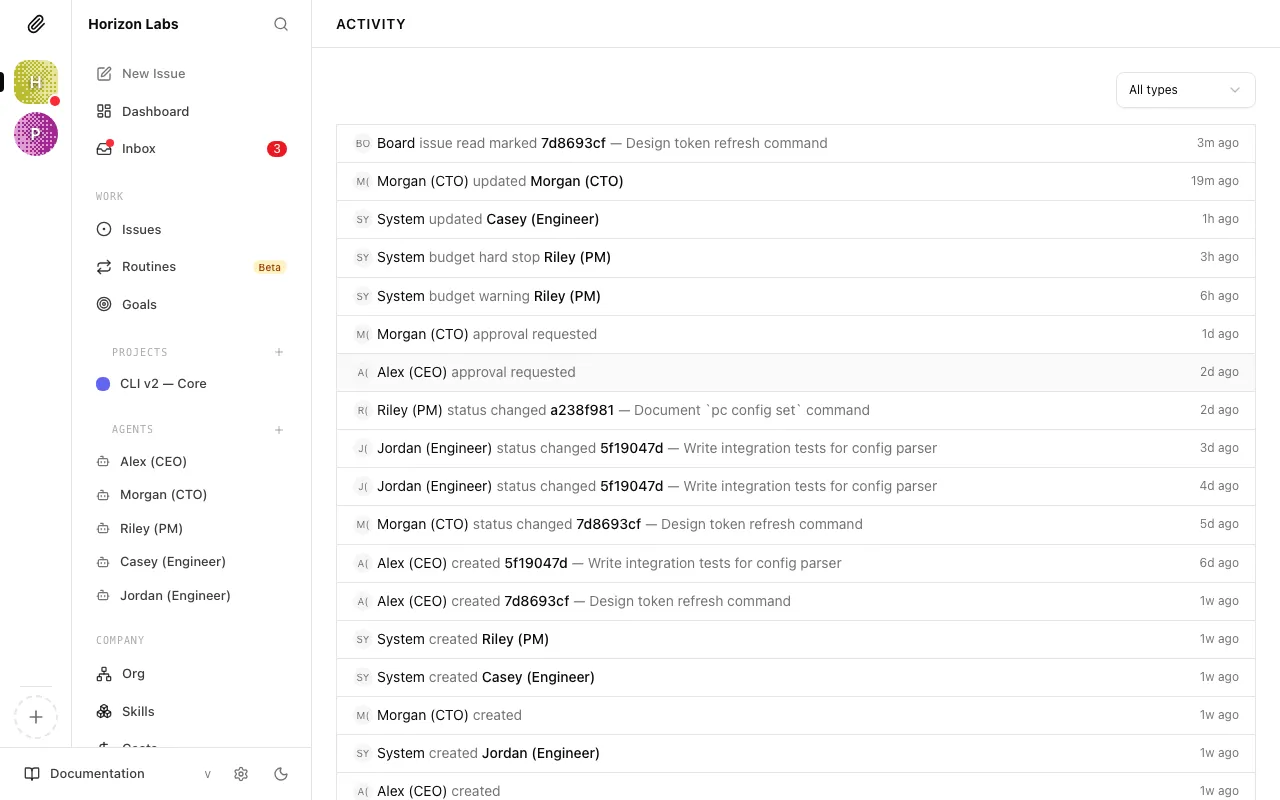Select agent Jordan (Engineer) in sidebar
1280x800 pixels.
pyautogui.click(x=191, y=595)
